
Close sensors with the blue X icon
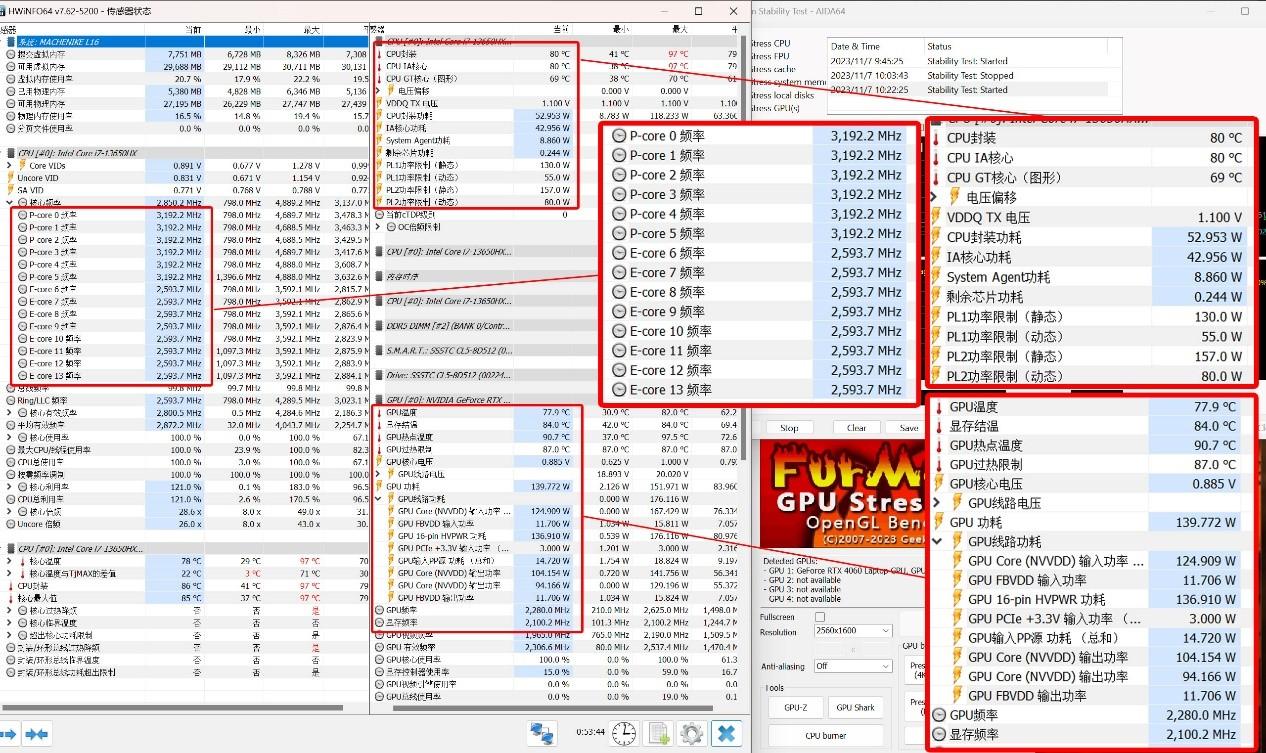(x=726, y=733)
